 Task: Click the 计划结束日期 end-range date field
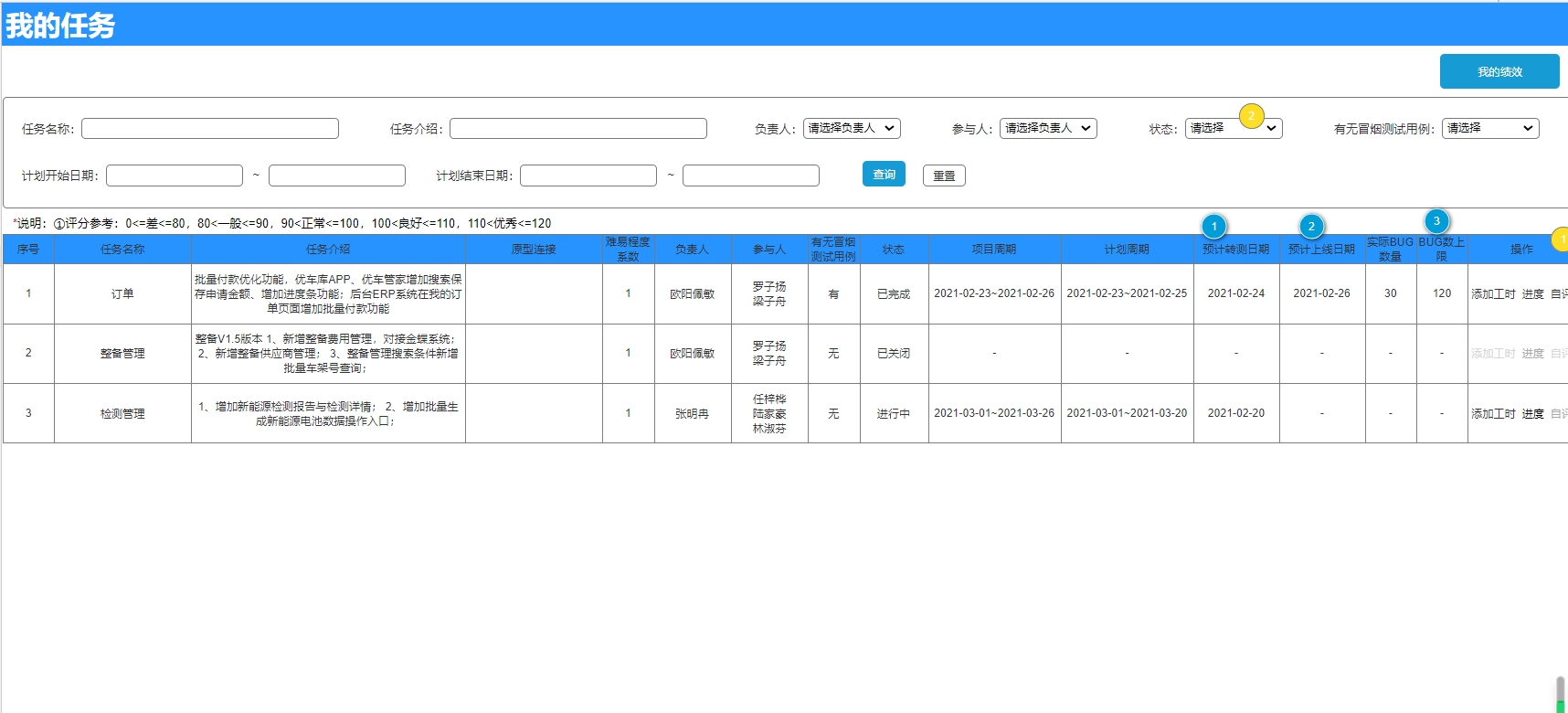click(x=751, y=176)
